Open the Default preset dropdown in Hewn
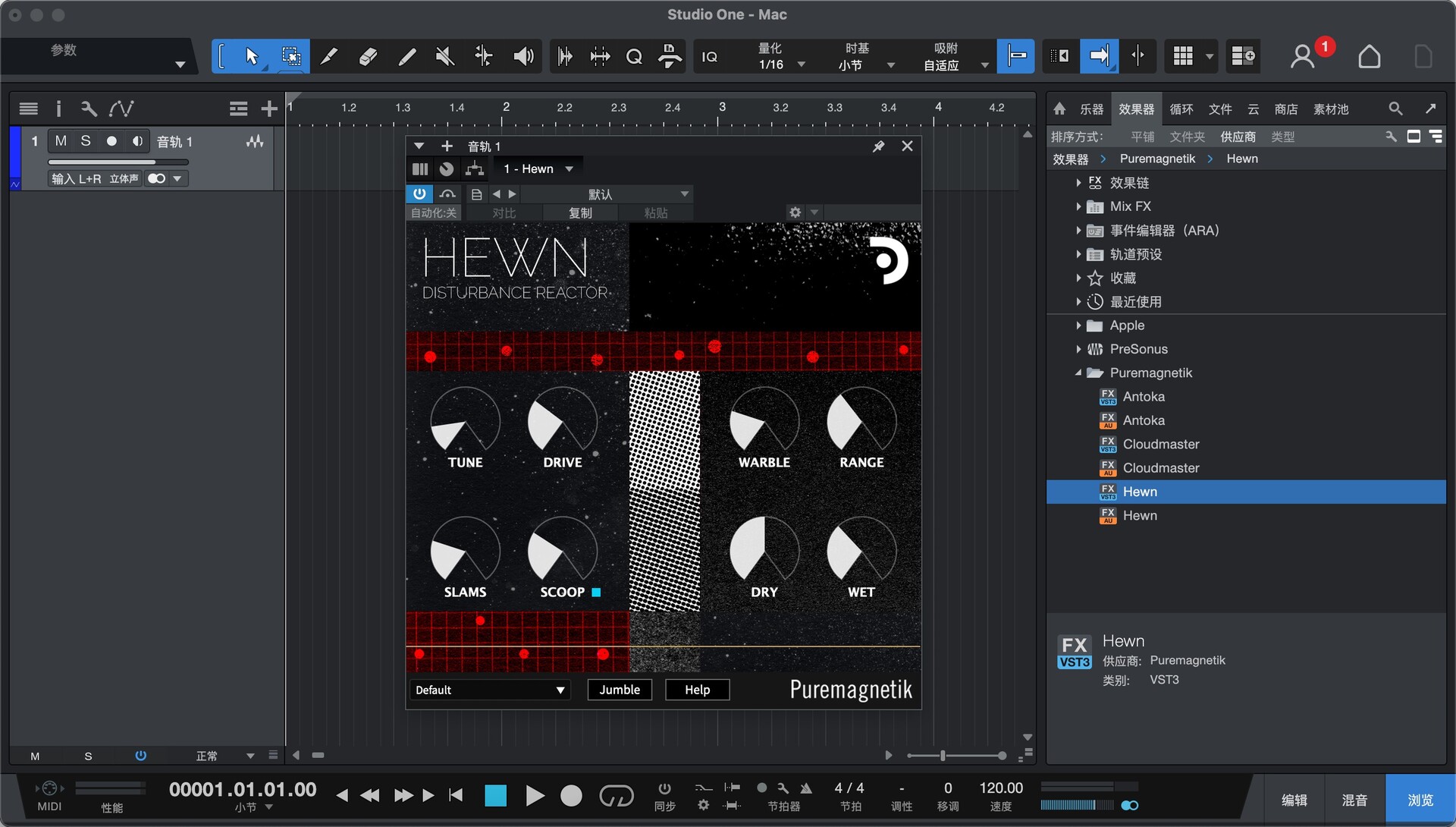Viewport: 1456px width, 827px height. (x=490, y=690)
